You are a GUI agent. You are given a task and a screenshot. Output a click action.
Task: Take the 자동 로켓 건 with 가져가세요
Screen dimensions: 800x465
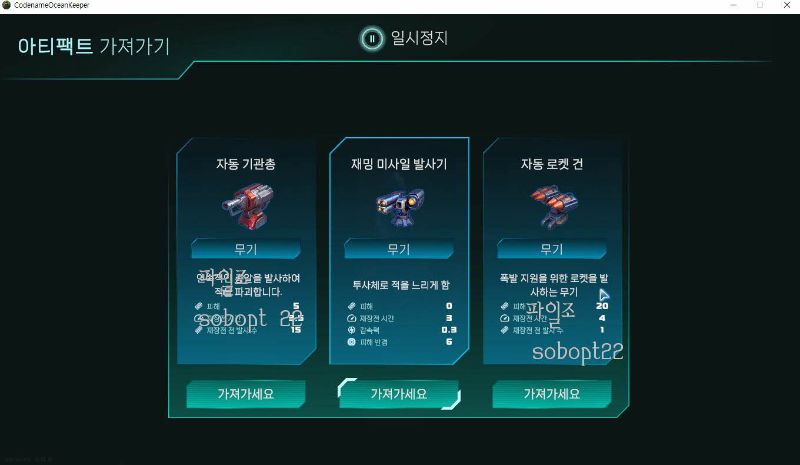pos(552,394)
